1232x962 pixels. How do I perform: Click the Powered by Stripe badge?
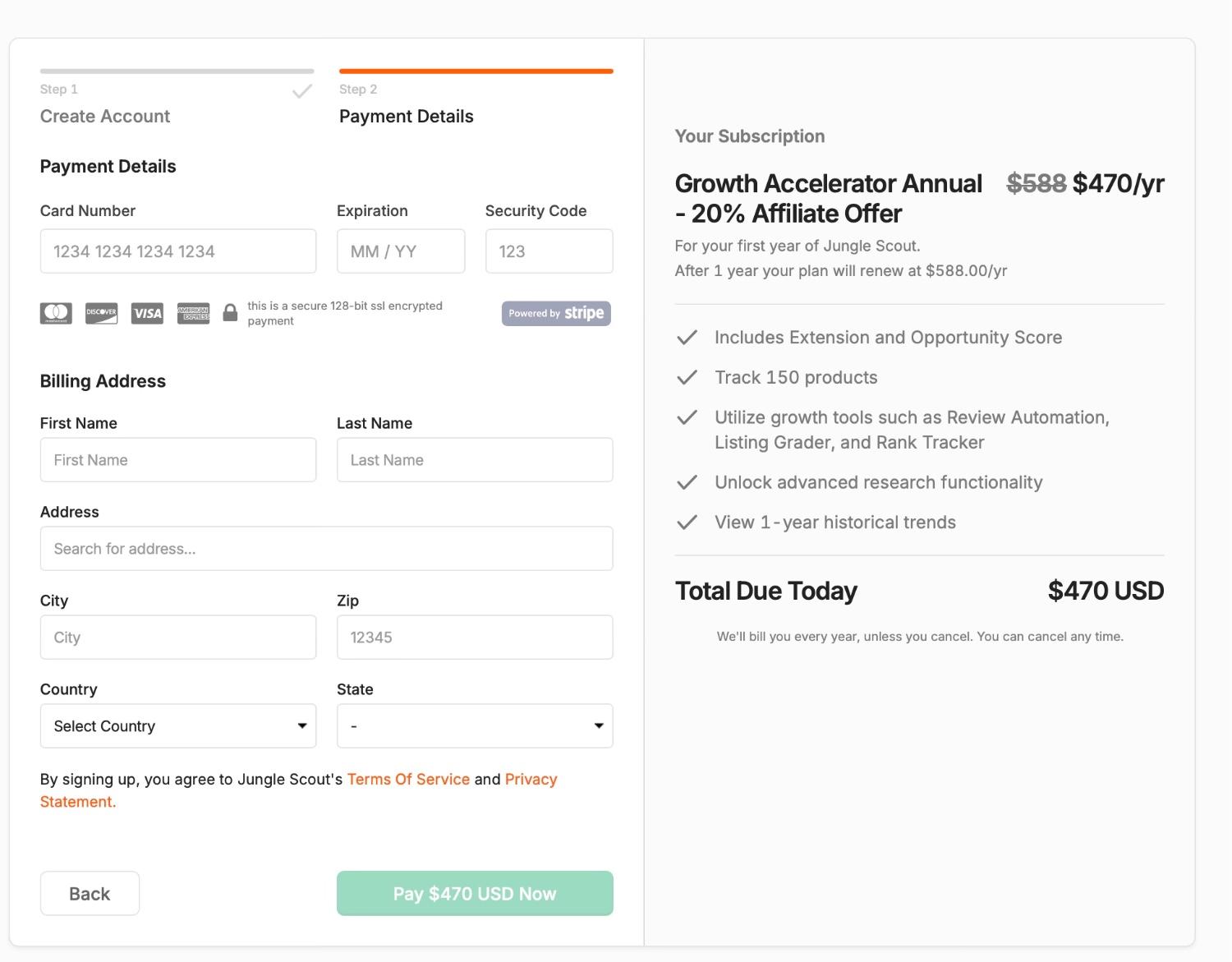coord(555,313)
